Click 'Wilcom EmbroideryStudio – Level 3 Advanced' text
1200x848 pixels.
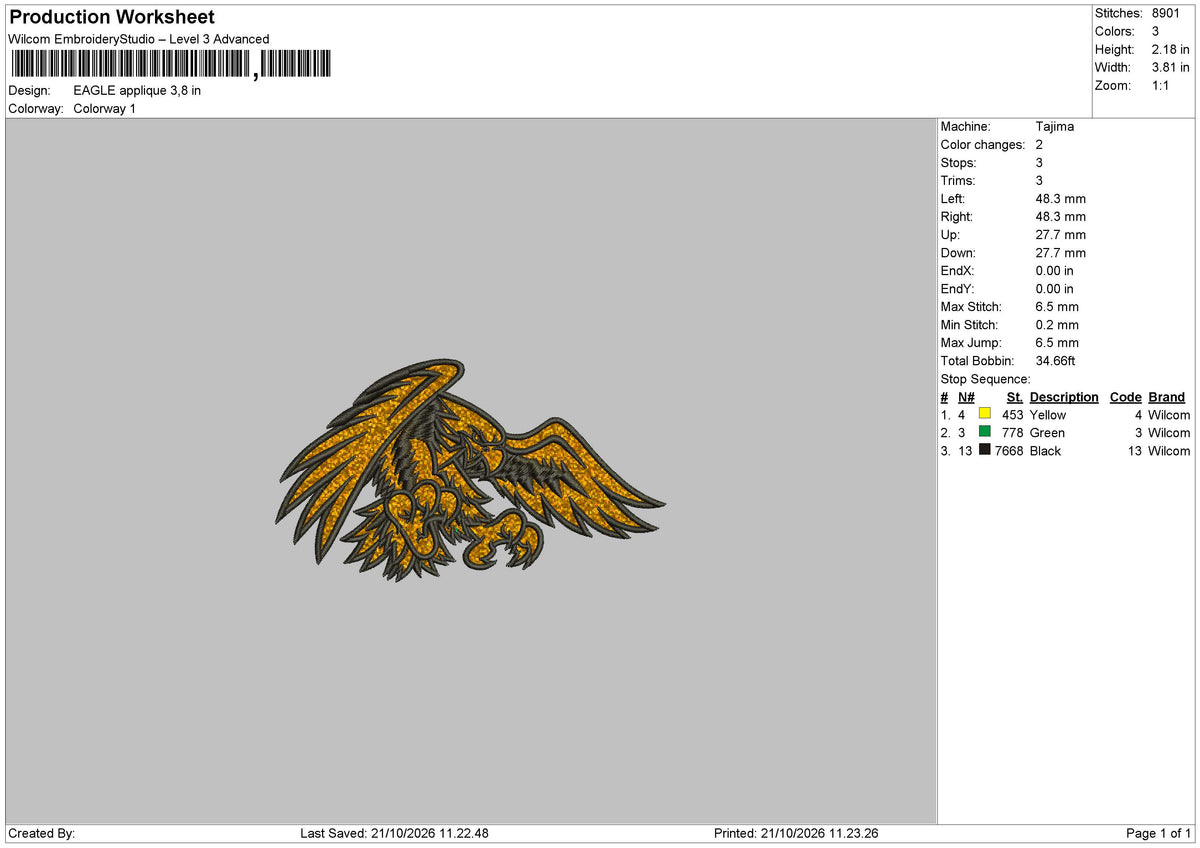pos(139,39)
